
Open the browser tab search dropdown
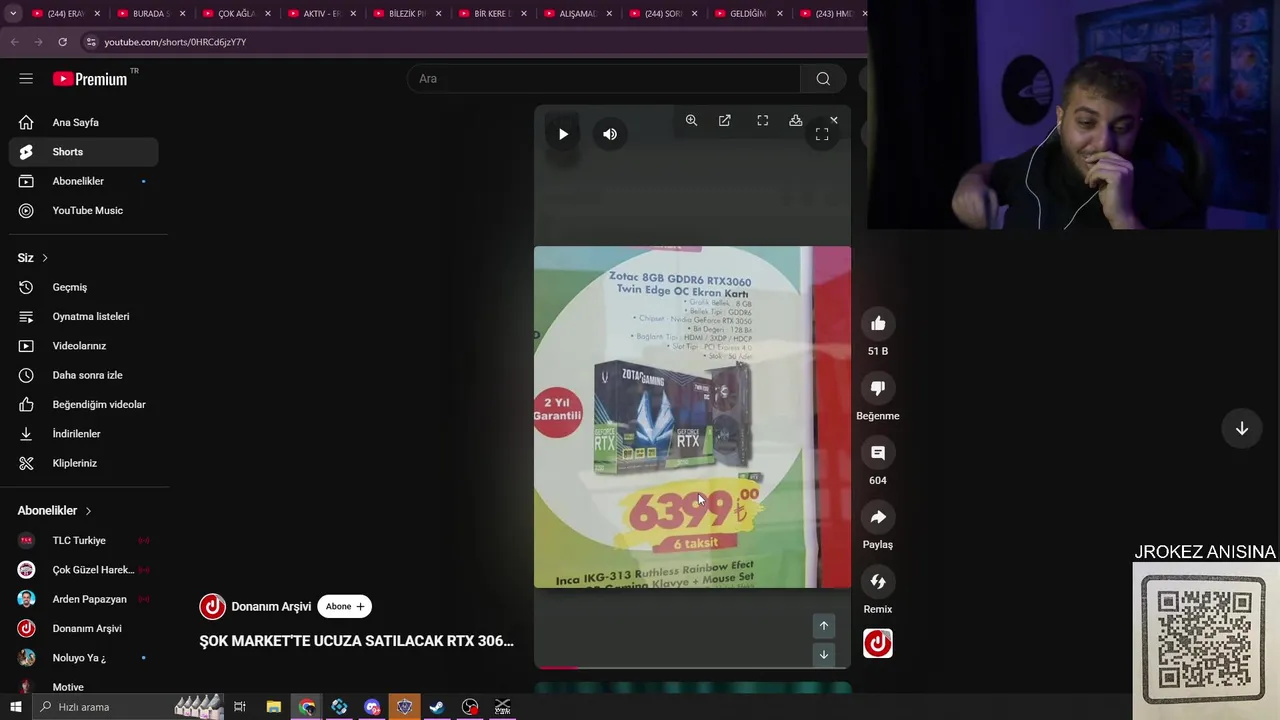coord(13,13)
